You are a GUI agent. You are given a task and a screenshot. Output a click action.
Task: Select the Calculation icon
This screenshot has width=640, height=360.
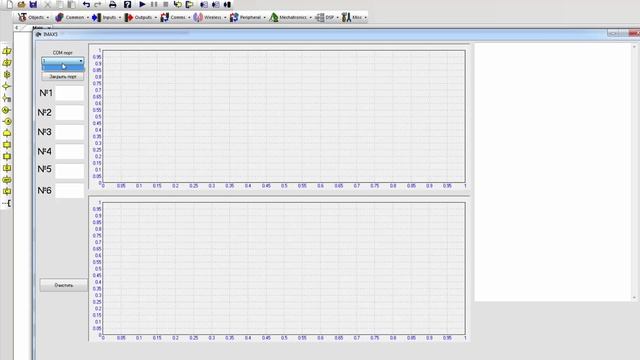7,168
